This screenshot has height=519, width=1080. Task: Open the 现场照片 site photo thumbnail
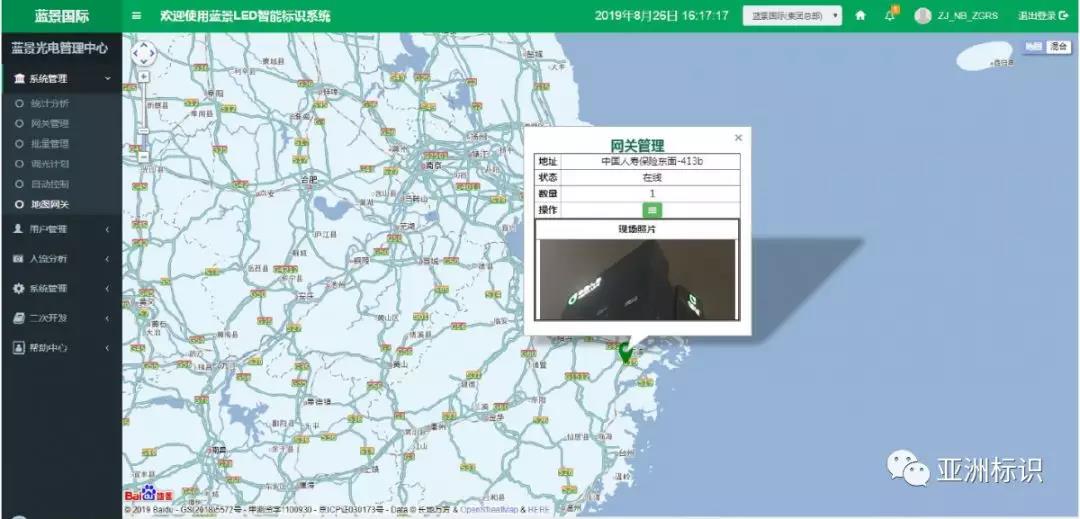coord(637,279)
